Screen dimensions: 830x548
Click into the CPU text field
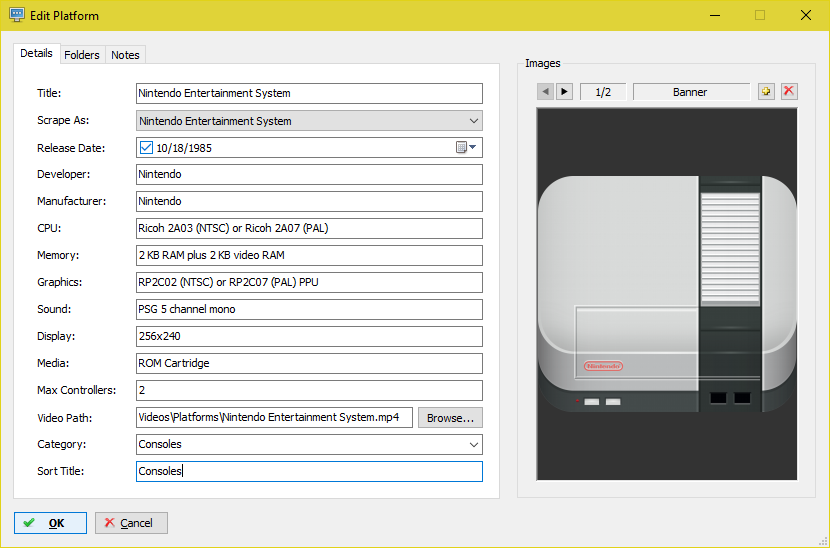tap(309, 228)
